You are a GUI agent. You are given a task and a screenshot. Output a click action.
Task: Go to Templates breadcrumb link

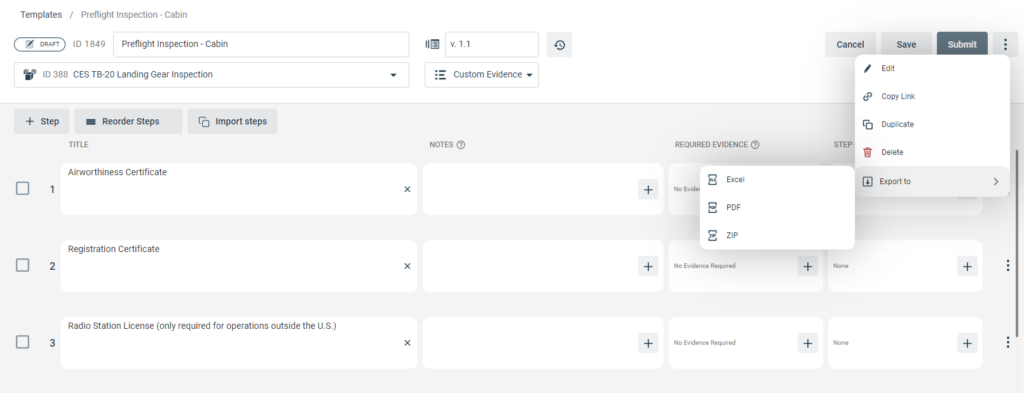point(41,14)
